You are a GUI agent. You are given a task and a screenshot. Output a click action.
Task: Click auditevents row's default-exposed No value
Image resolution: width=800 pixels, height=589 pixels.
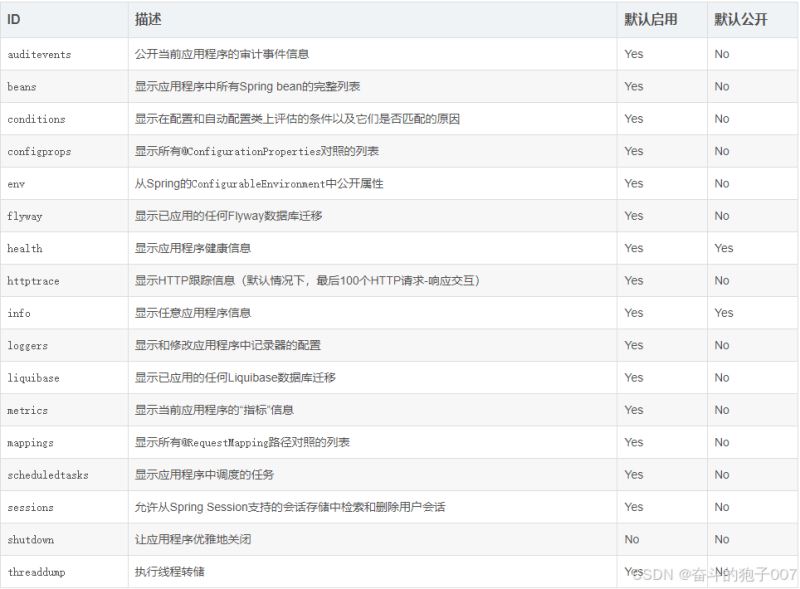point(722,54)
